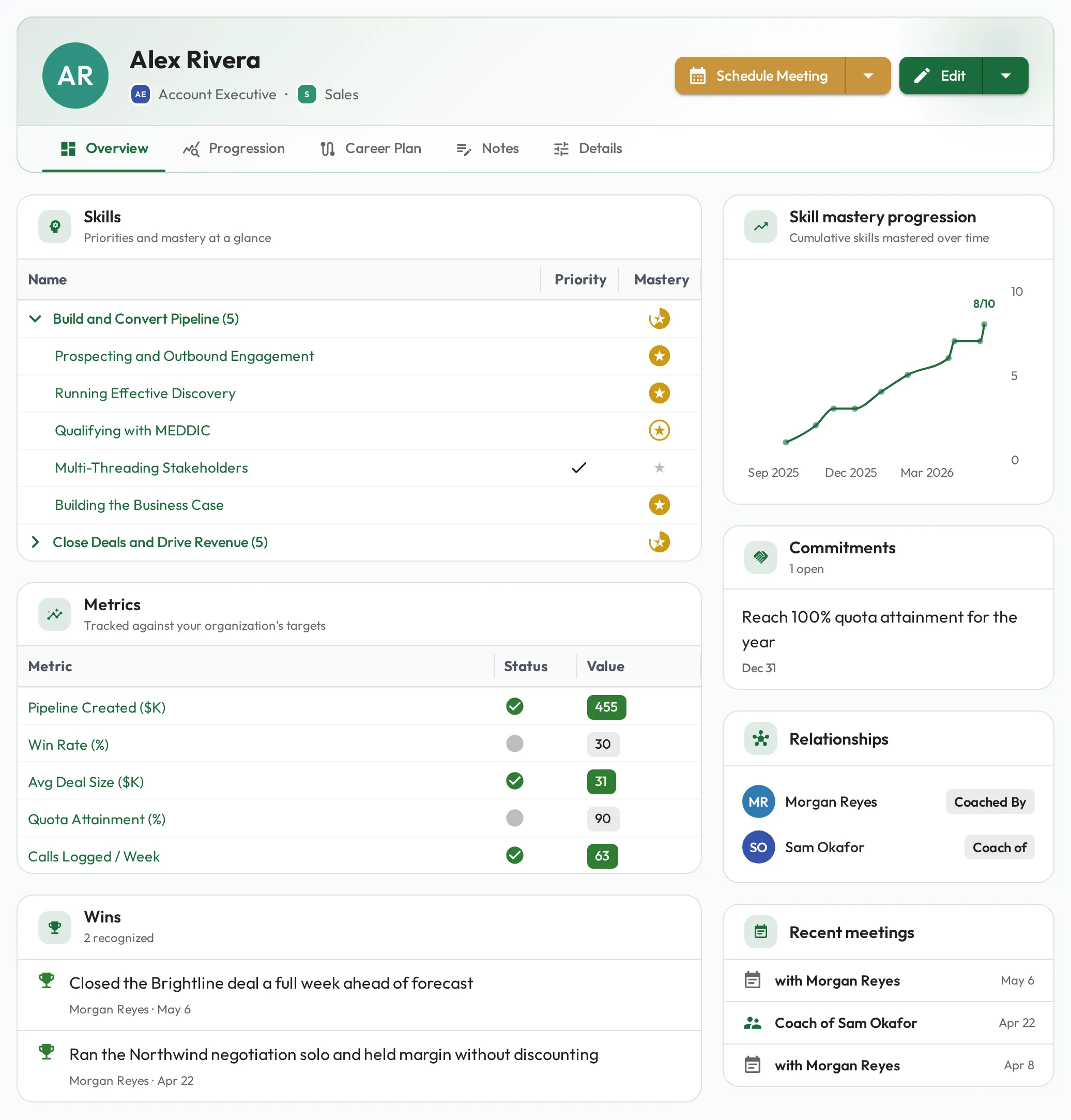Screen dimensions: 1071x1120
Task: Click the Metrics card chart icon
Action: [55, 614]
